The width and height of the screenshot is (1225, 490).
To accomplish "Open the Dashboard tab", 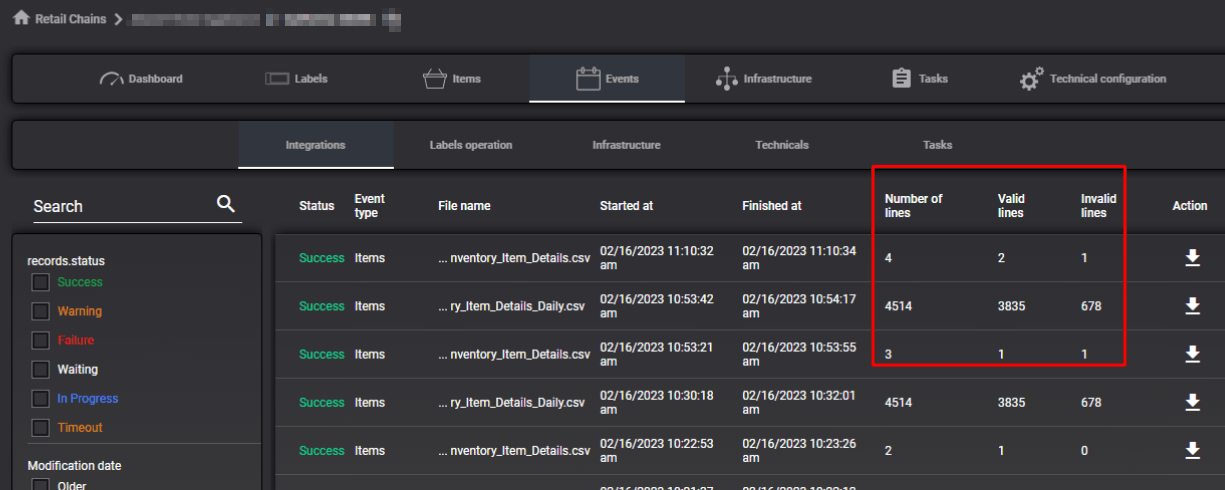I will point(141,79).
